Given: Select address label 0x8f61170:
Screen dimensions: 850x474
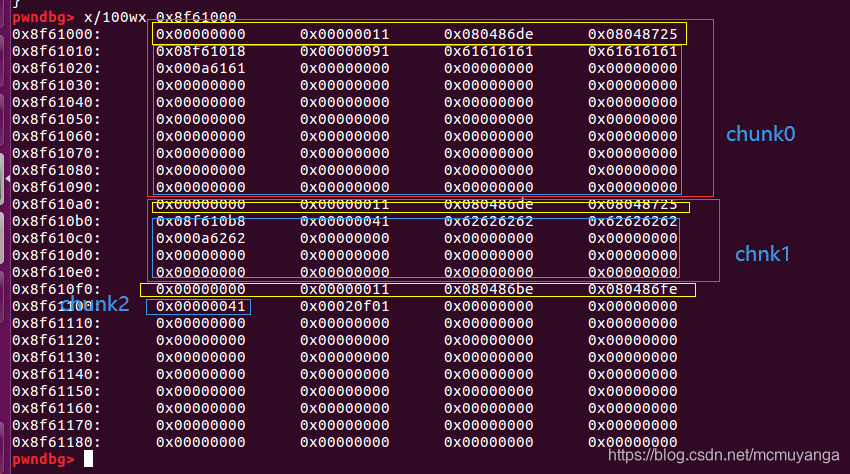Looking at the screenshot, I should (56, 425).
